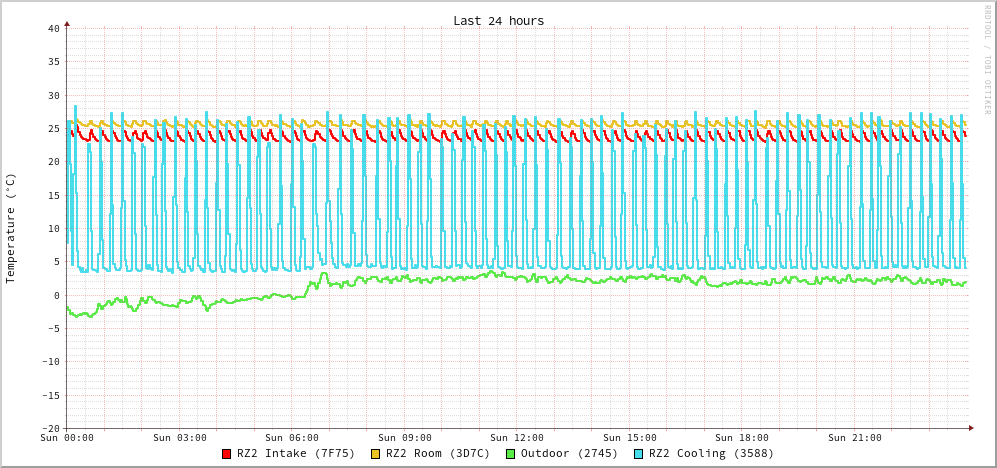The image size is (997, 468).
Task: Click the "Sun 06:00" time axis label
Action: [x=292, y=438]
